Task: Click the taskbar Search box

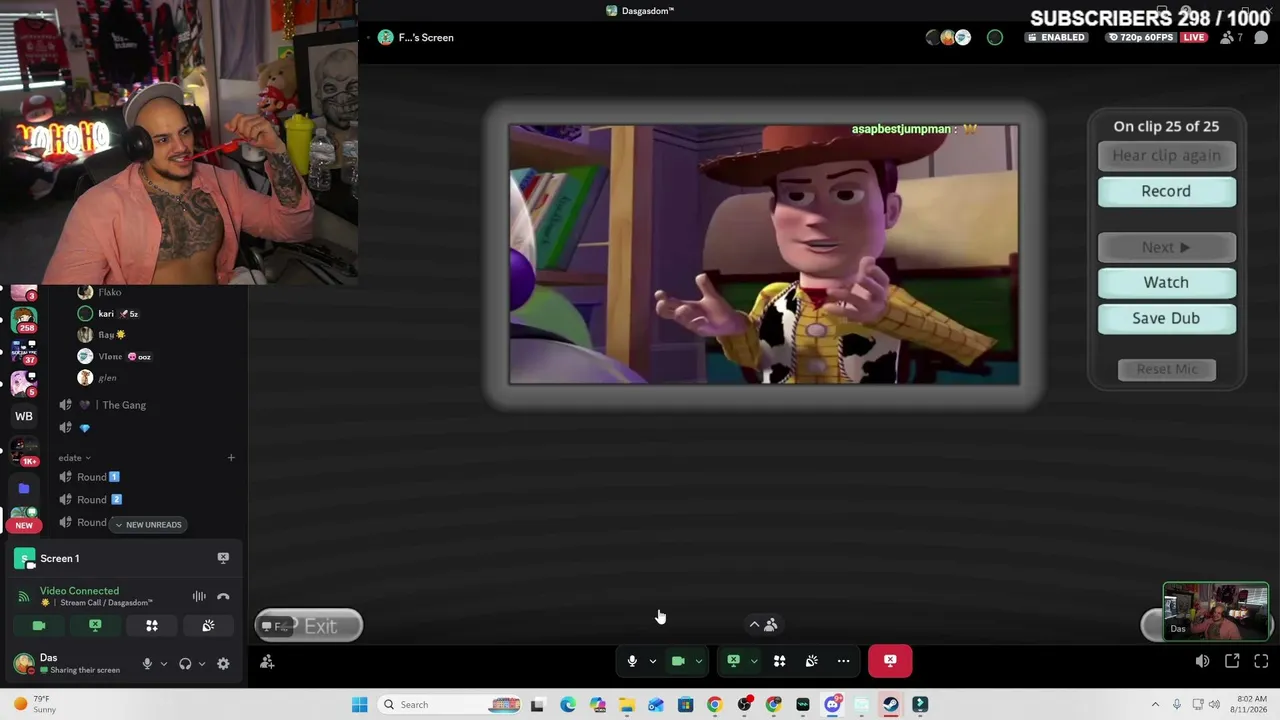Action: (450, 705)
